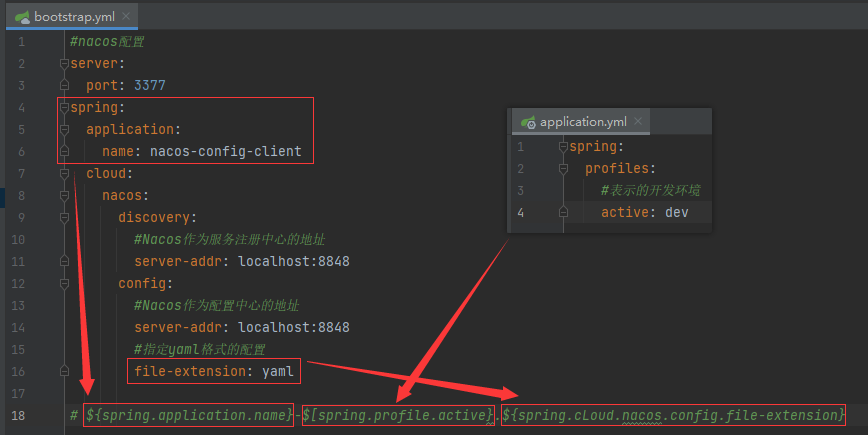Click the Spring leaf icon on bootstrap.yml tab
Screen dimensions: 868x435
pos(22,17)
